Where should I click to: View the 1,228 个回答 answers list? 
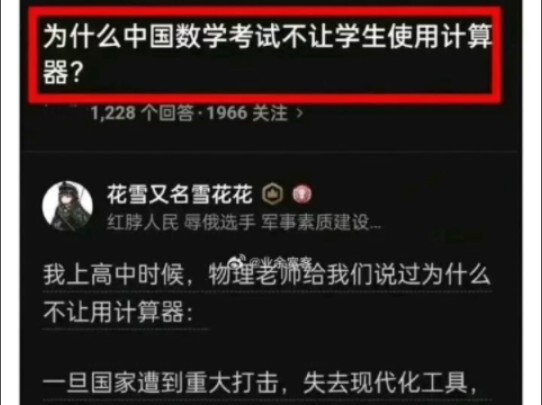pyautogui.click(x=142, y=113)
